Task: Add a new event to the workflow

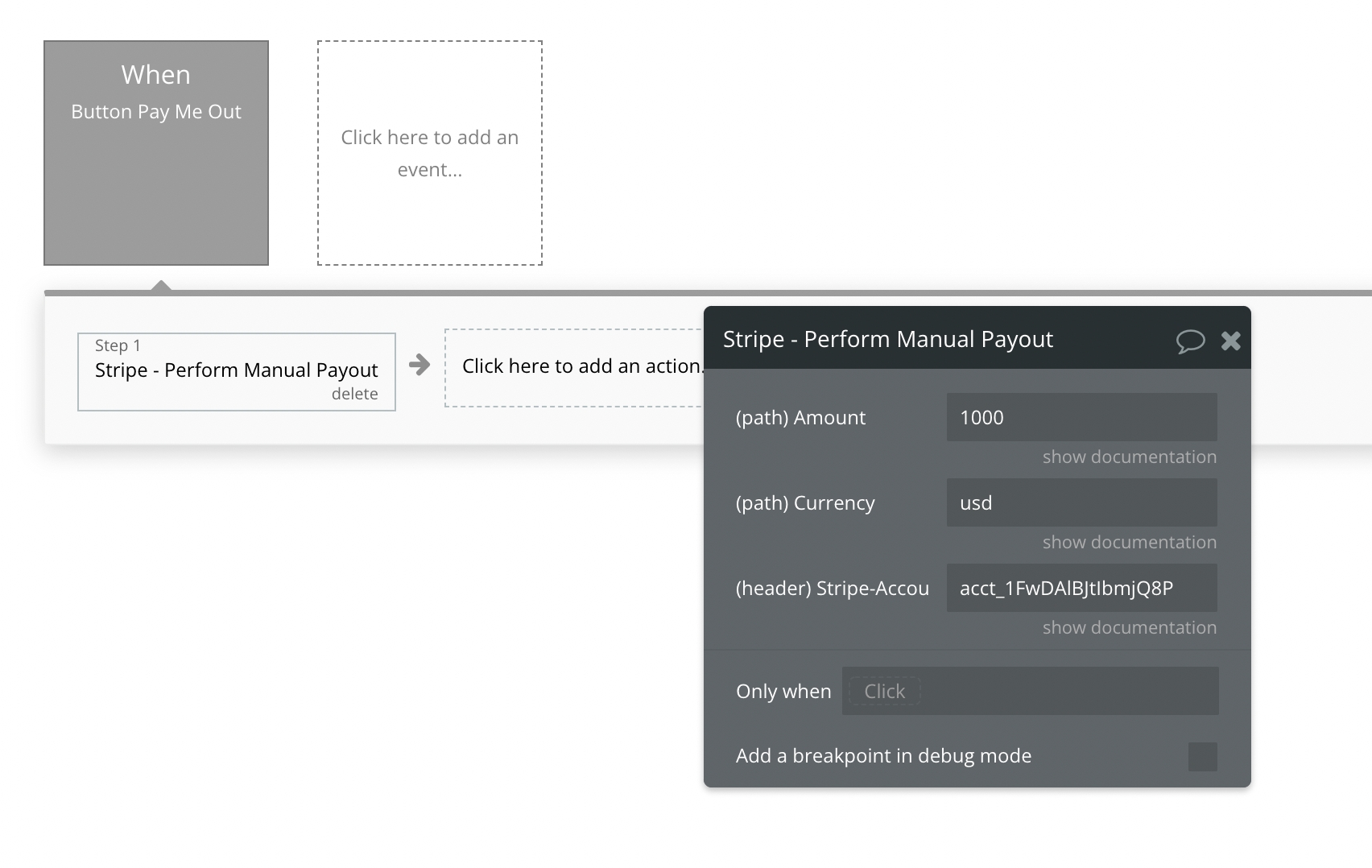Action: 429,153
